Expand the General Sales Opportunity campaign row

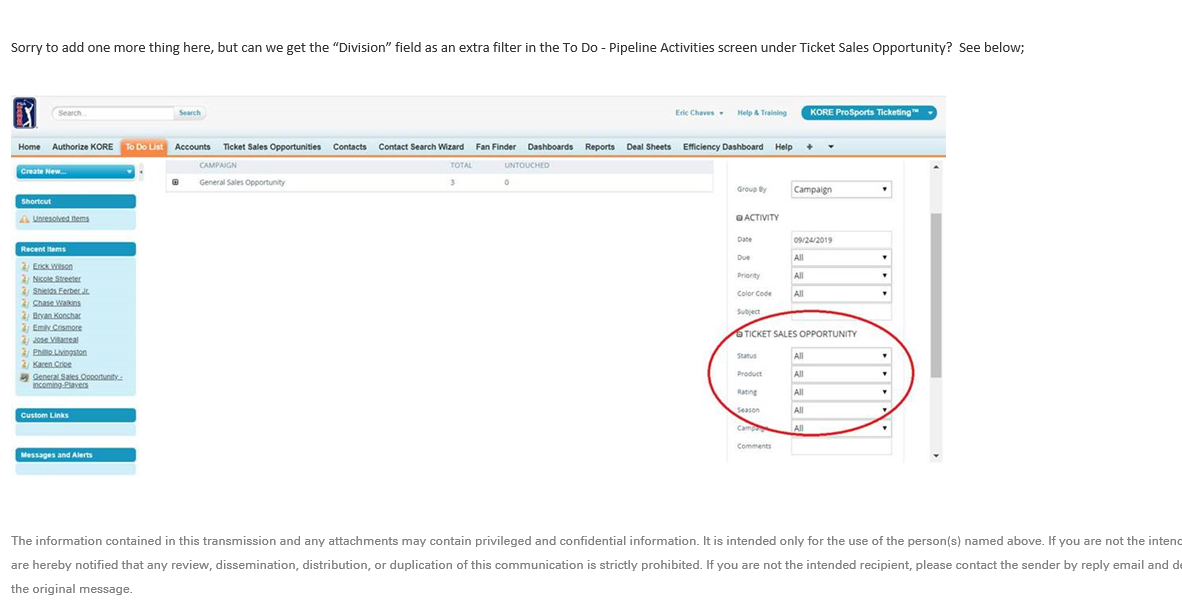176,182
